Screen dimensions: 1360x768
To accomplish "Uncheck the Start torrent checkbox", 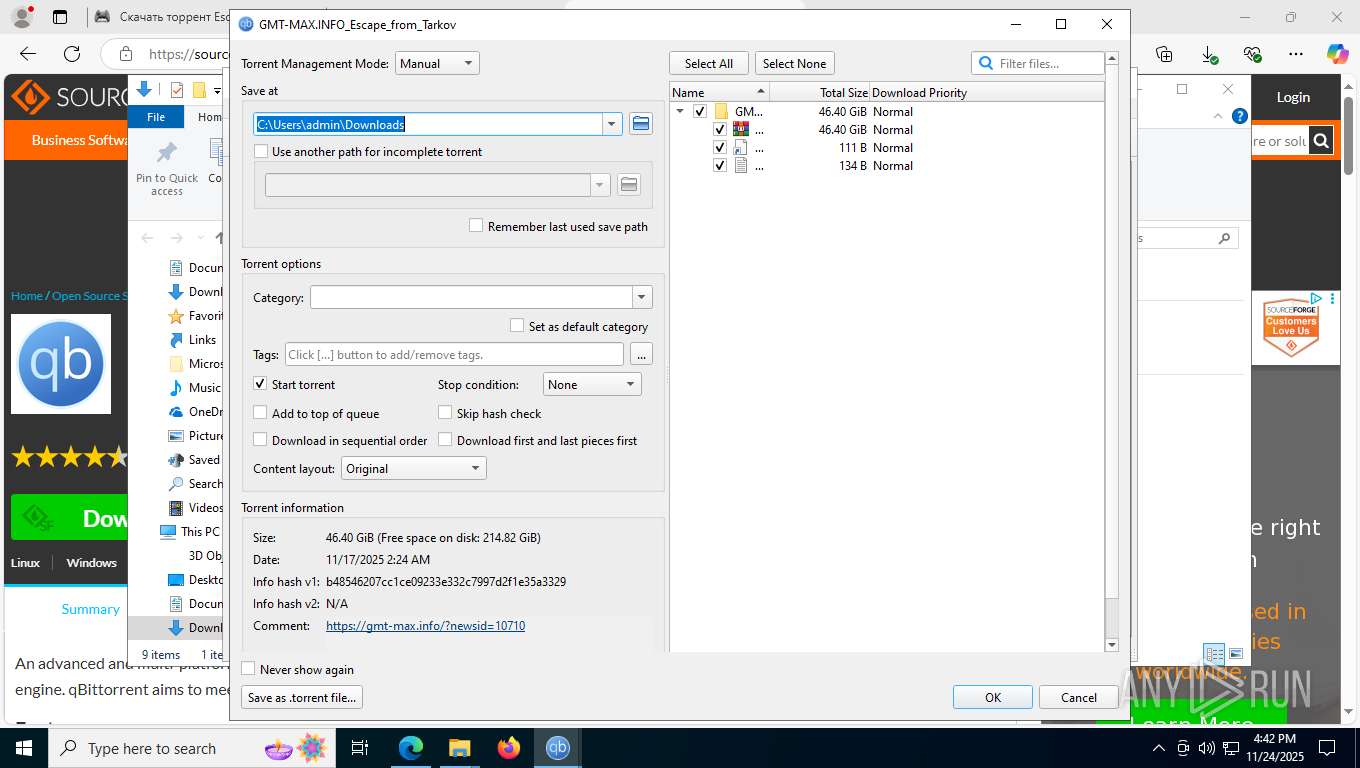I will click(x=260, y=384).
